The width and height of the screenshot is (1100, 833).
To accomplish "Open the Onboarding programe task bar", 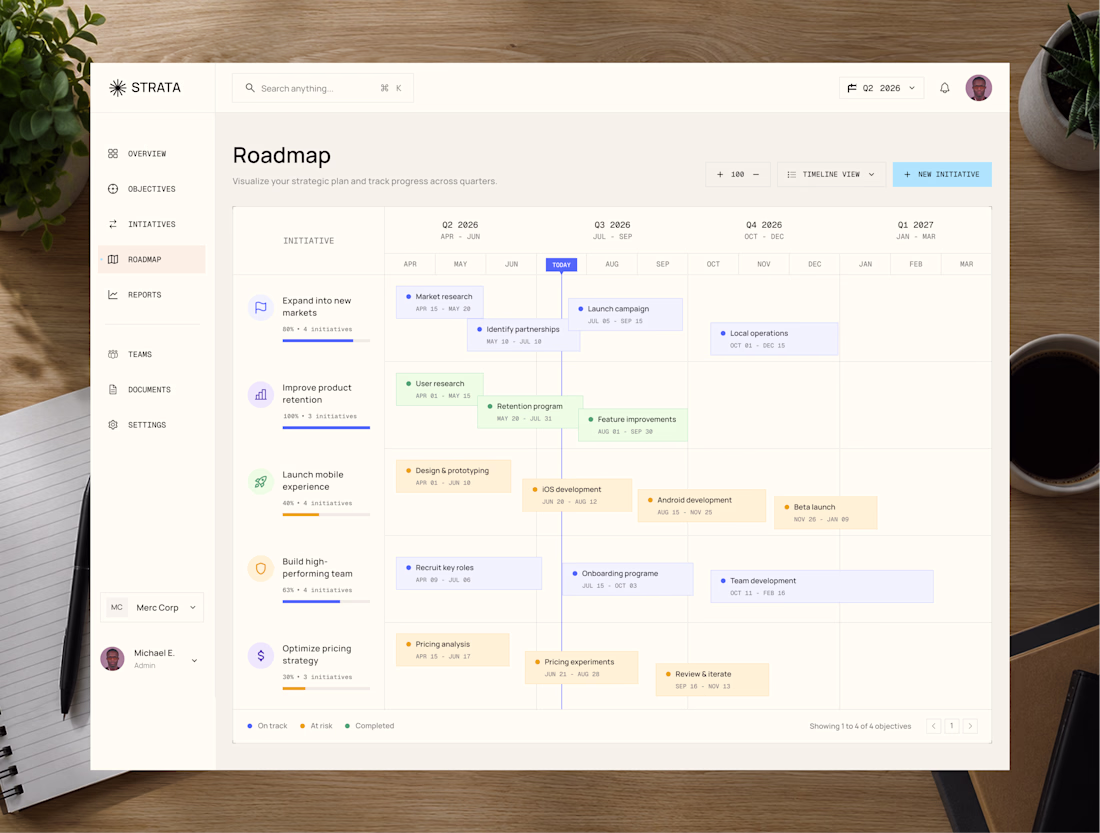I will (x=628, y=579).
